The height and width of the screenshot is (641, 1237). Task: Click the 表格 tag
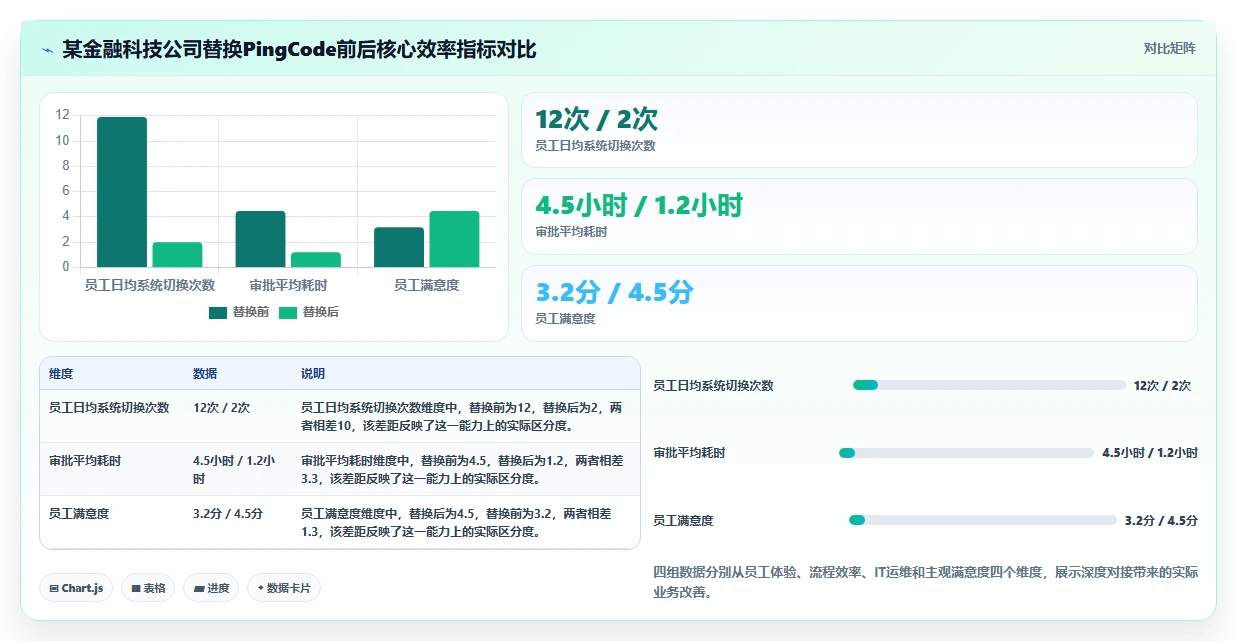(149, 588)
